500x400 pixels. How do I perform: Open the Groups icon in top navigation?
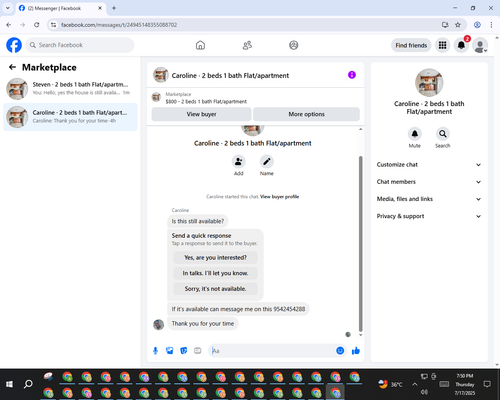click(x=294, y=45)
